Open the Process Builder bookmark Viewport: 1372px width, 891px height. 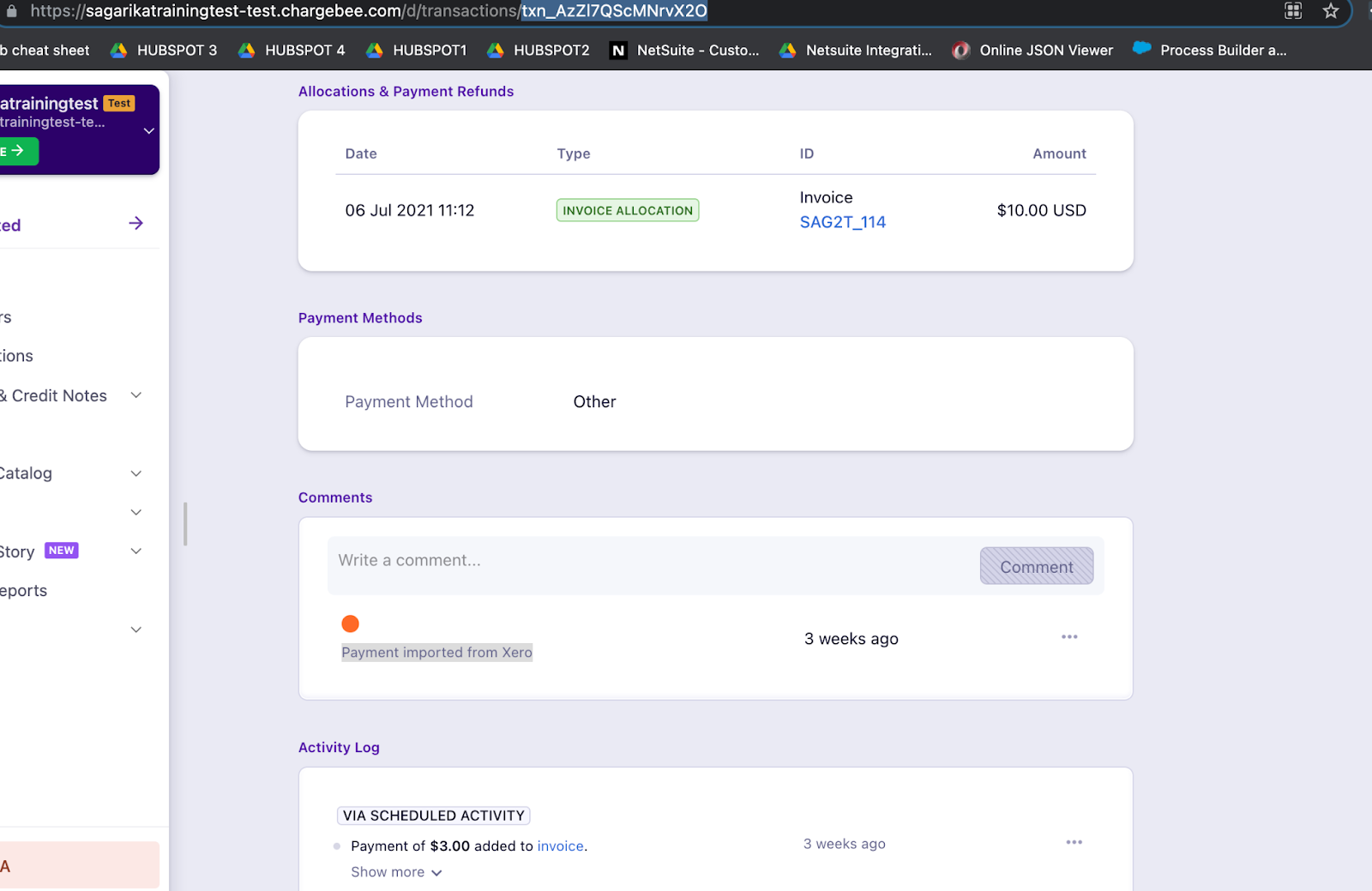pyautogui.click(x=1210, y=51)
